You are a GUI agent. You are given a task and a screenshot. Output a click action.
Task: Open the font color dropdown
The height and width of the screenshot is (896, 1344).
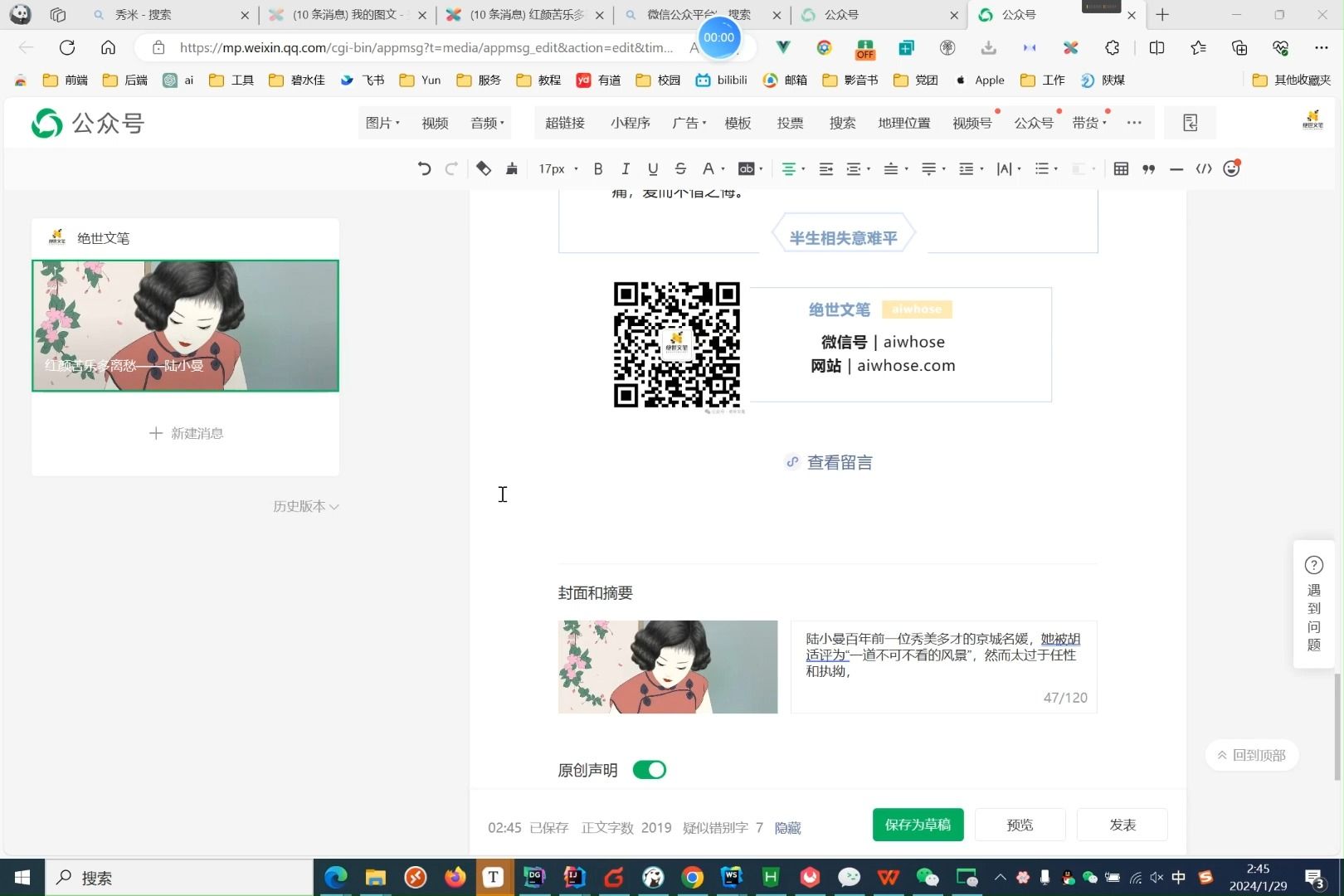(713, 168)
